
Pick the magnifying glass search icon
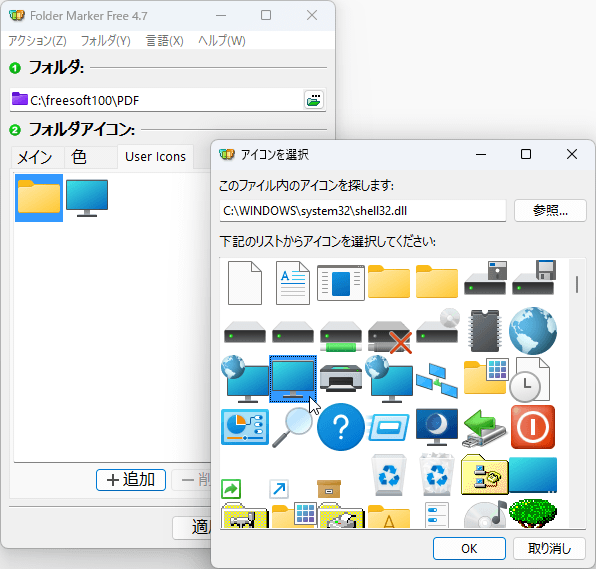[x=292, y=427]
